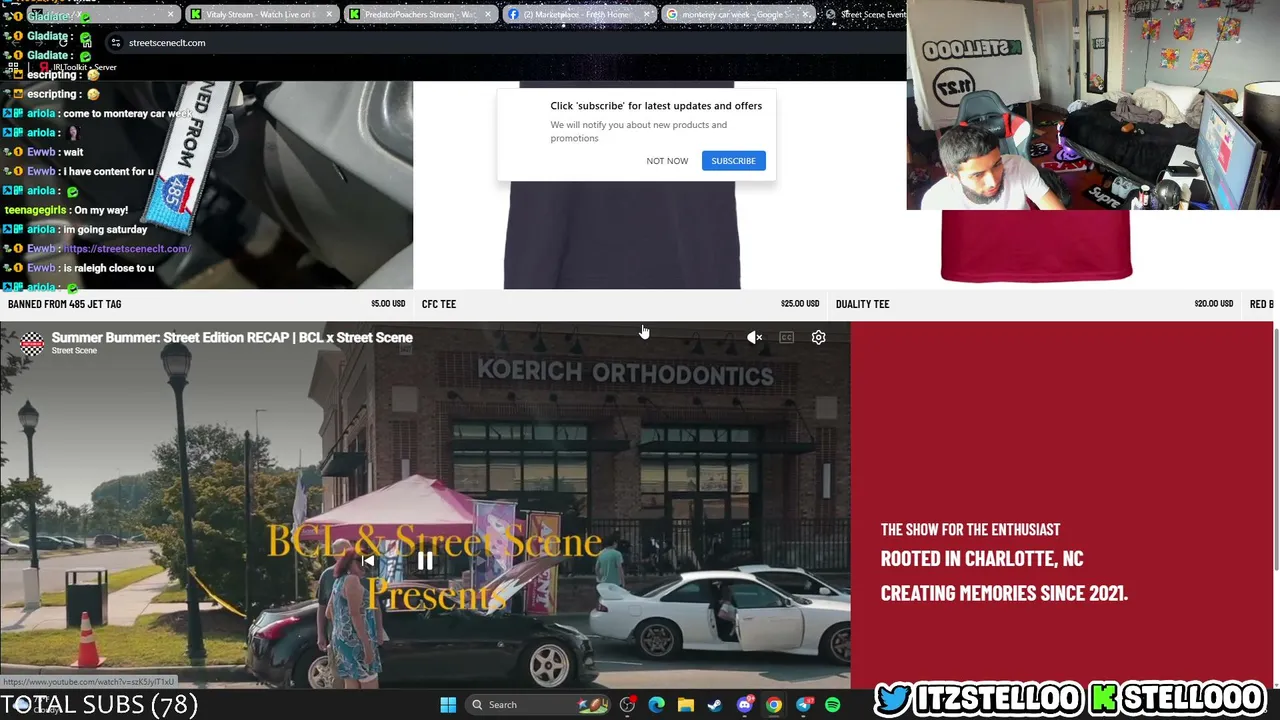
Task: Open the Windows Start menu
Action: coord(448,705)
